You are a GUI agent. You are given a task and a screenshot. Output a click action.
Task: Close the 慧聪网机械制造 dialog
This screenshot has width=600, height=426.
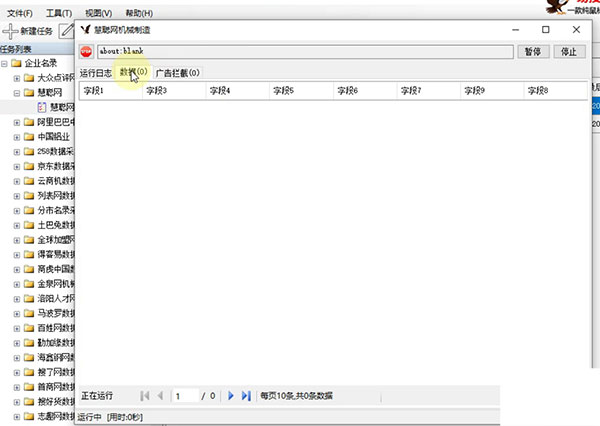576,29
